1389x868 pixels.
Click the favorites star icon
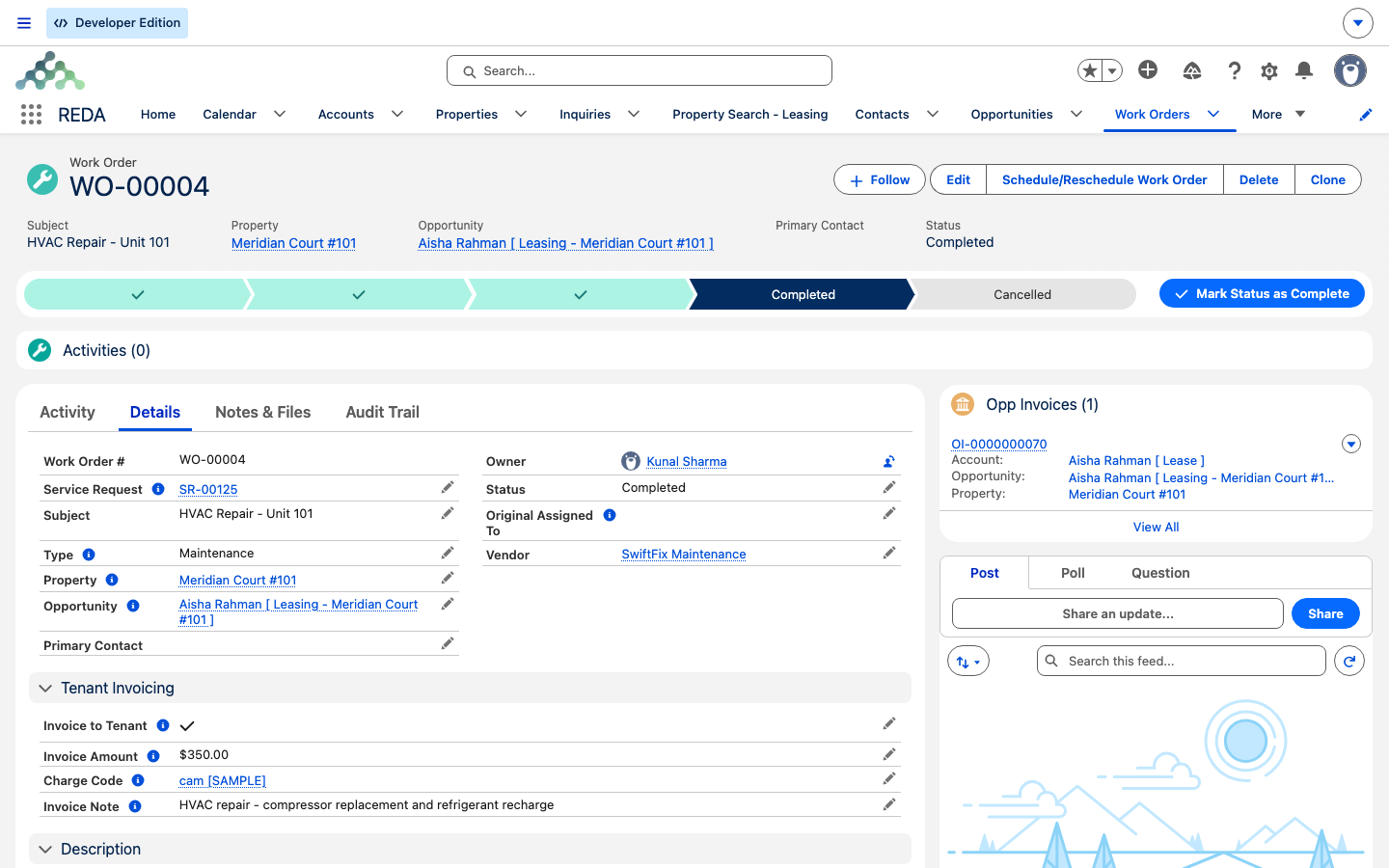point(1090,70)
